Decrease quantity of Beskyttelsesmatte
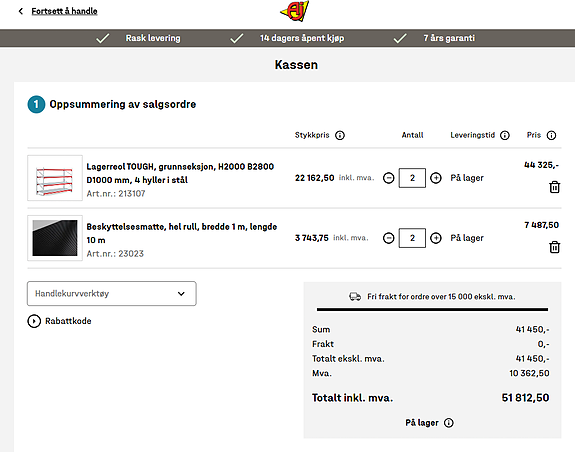Viewport: 575px width, 452px height. [388, 238]
